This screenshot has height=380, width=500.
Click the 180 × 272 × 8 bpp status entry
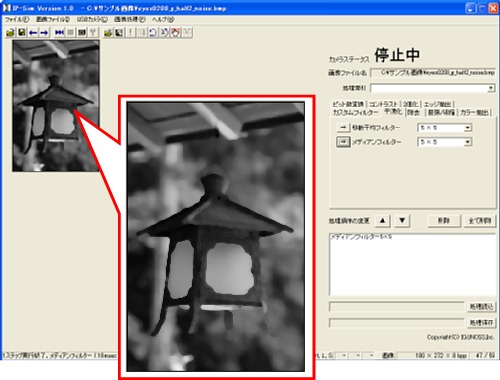pos(433,356)
